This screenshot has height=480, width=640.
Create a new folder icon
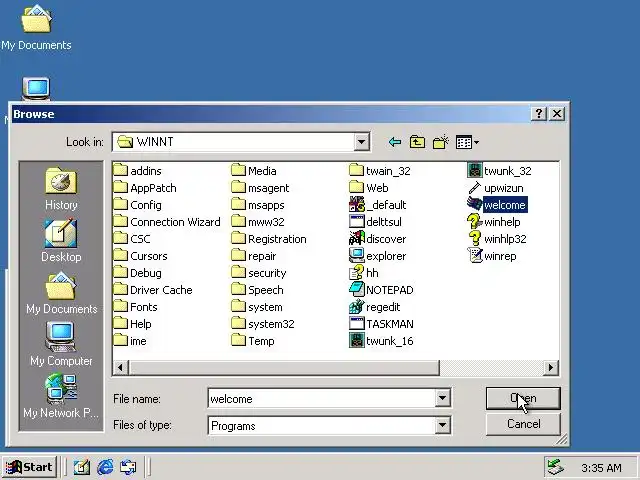point(440,142)
